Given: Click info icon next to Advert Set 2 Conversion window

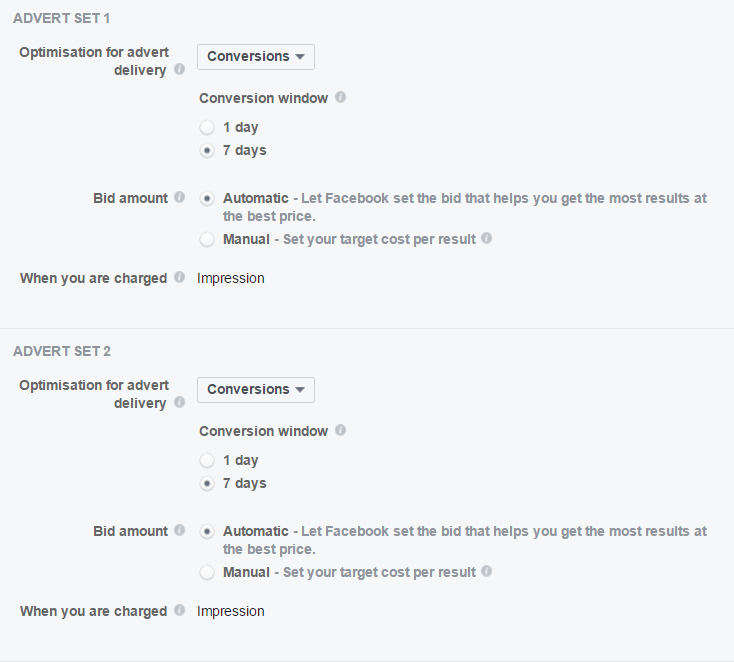Looking at the screenshot, I should (x=341, y=430).
